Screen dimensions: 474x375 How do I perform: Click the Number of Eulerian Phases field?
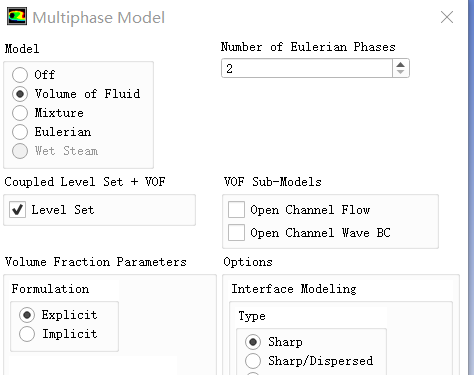[307, 68]
